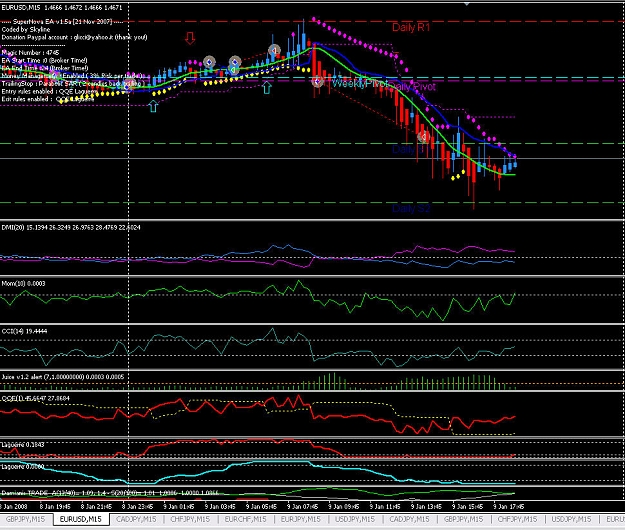Click the 9 Jan 03:45 time axis label
This screenshot has height=530, width=625.
pos(220,506)
